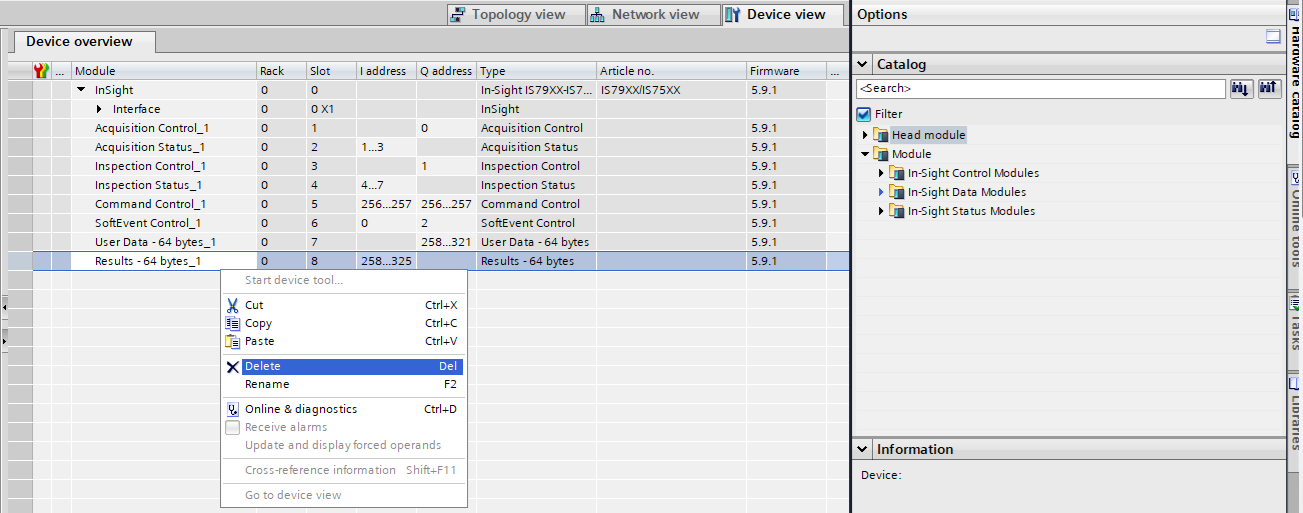This screenshot has width=1303, height=513.
Task: Sort by the Module column header
Action: (164, 71)
